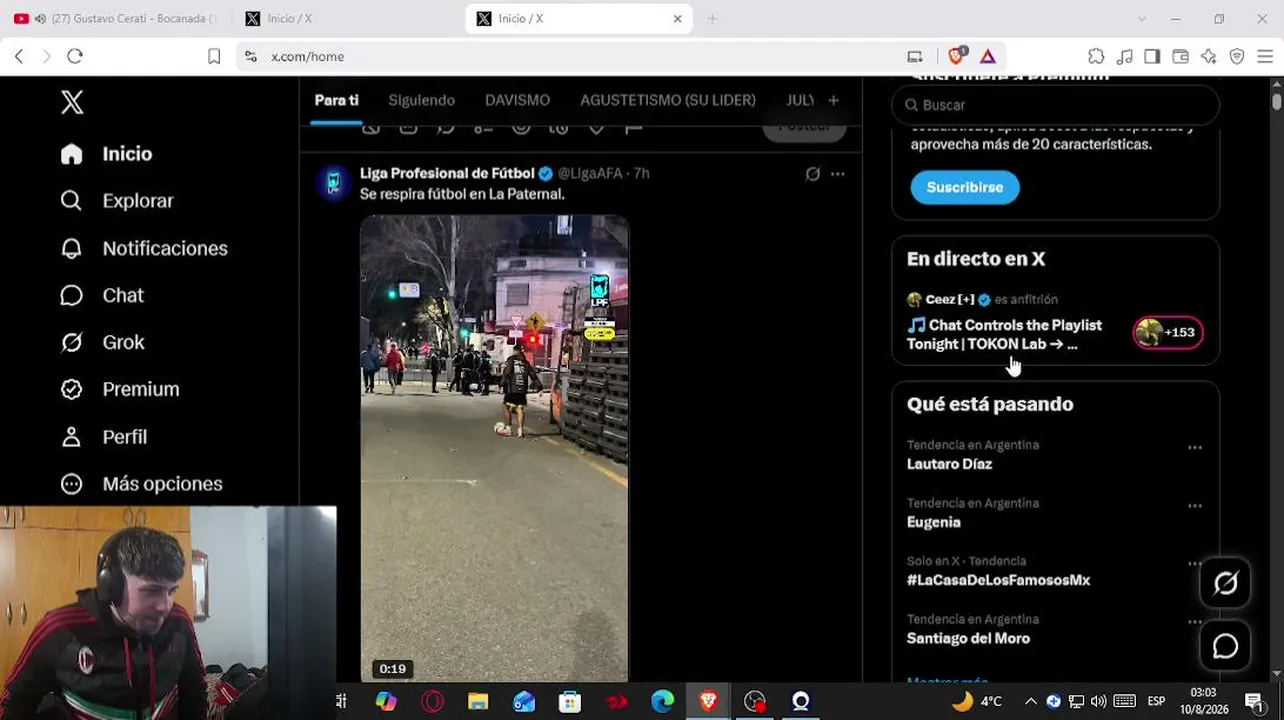Open the Eugenia trending topic

click(933, 522)
